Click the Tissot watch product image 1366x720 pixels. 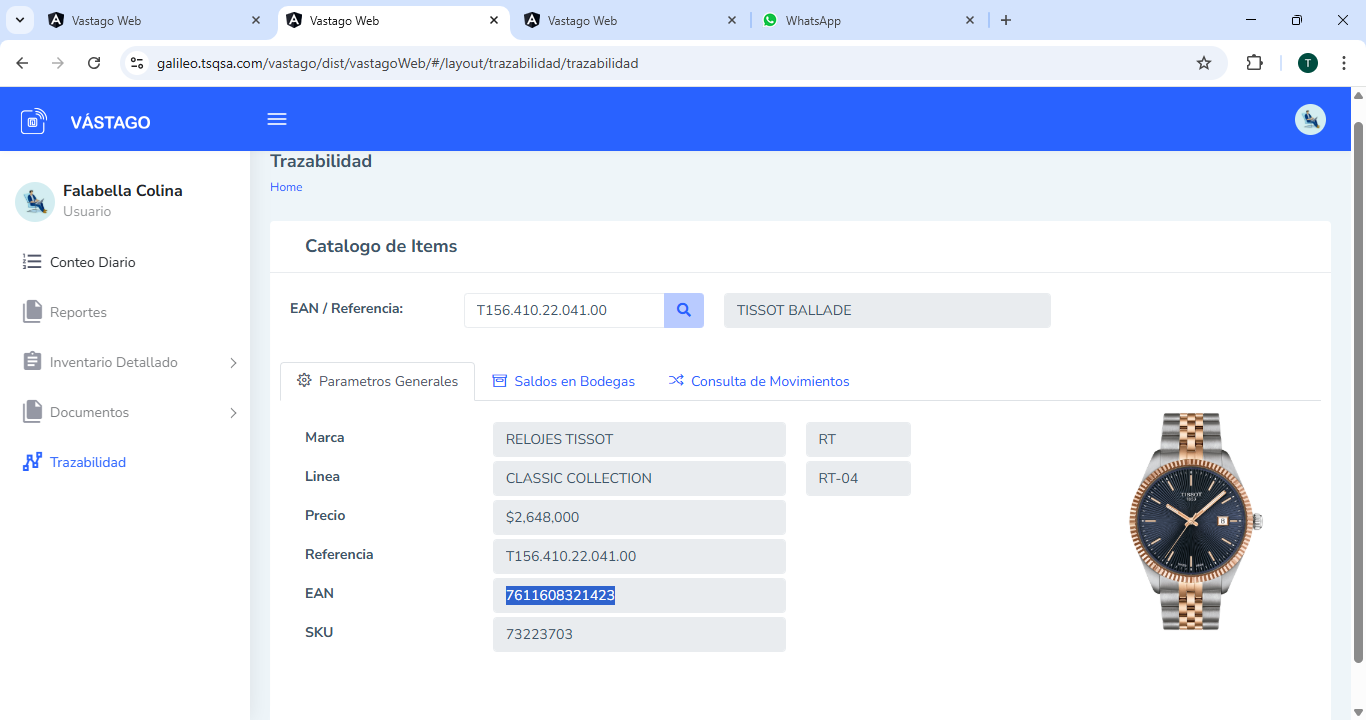click(1196, 521)
